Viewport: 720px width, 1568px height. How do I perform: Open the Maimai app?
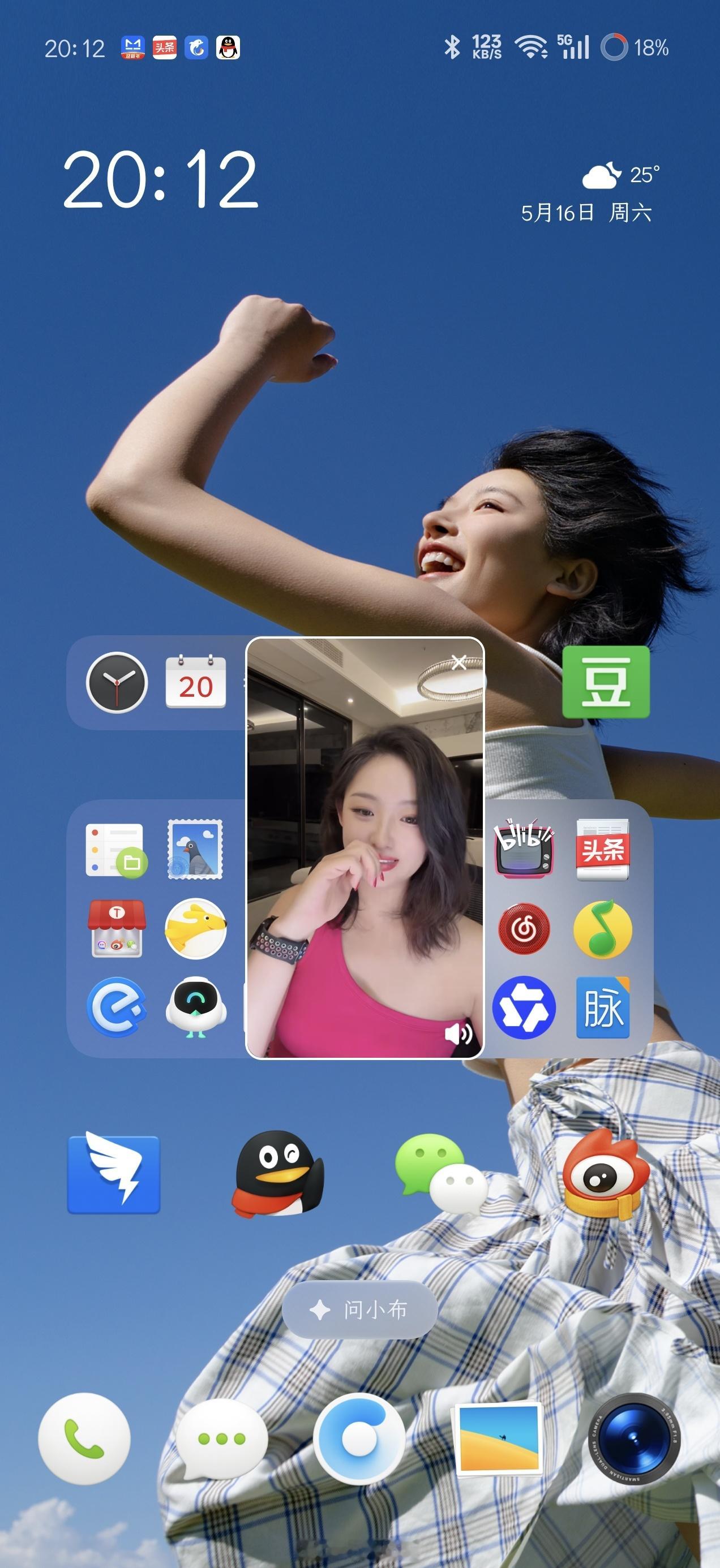[x=602, y=1007]
